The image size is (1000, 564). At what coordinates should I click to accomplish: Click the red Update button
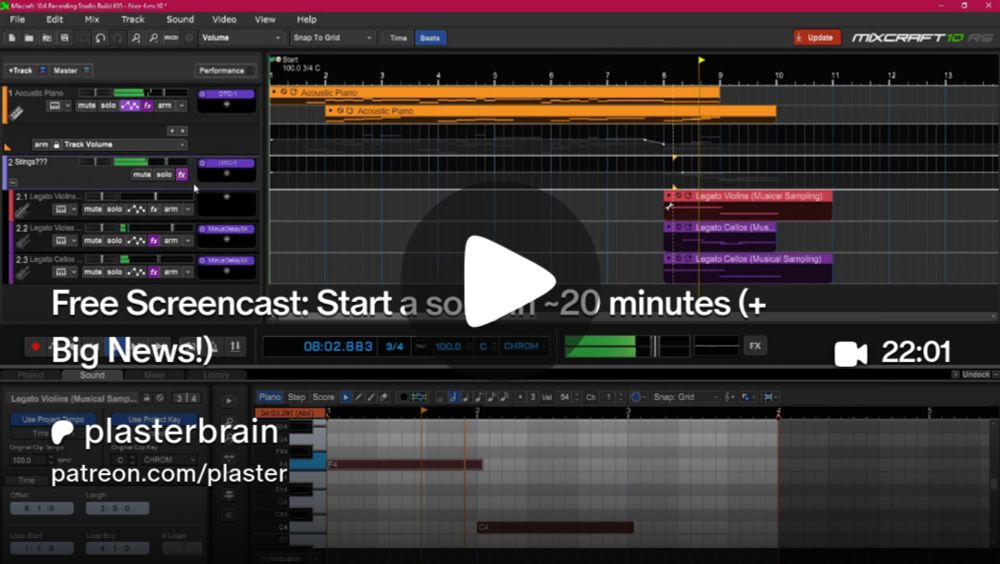(x=817, y=38)
